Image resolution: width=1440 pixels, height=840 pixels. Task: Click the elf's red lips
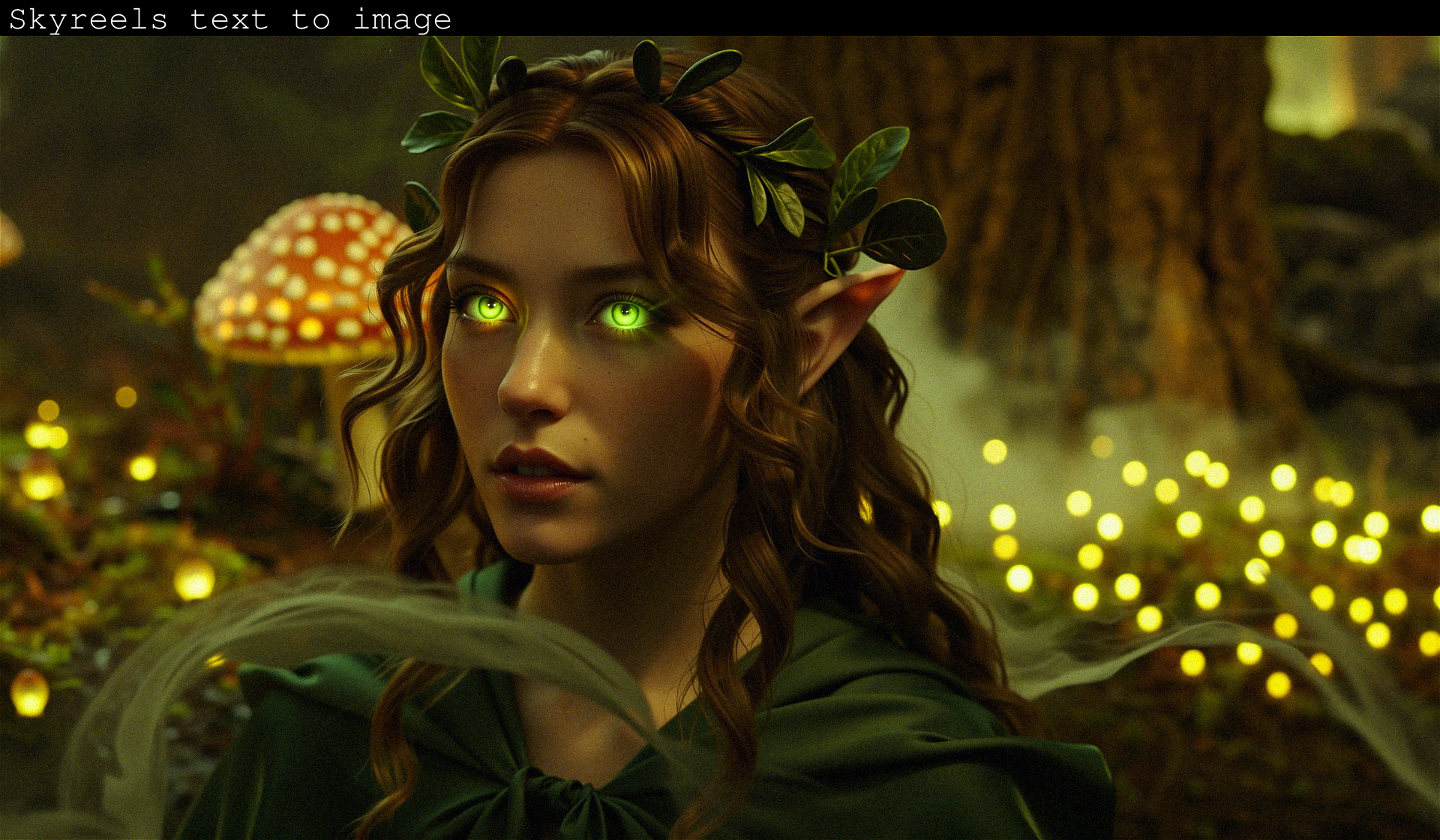click(536, 472)
